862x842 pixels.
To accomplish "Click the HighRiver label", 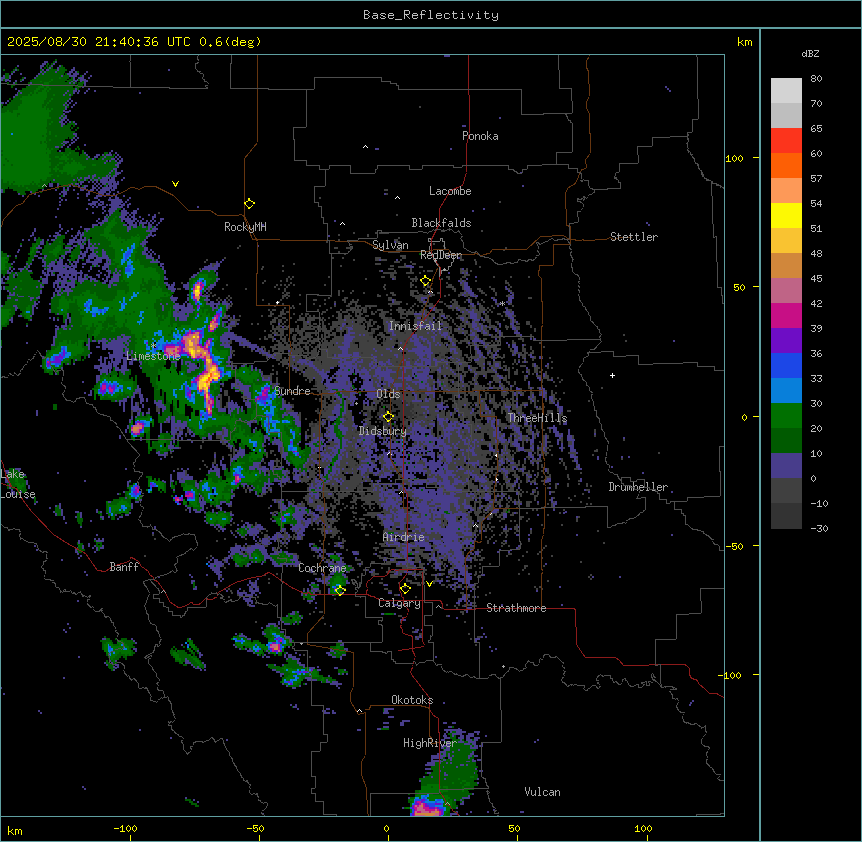I will (x=430, y=743).
